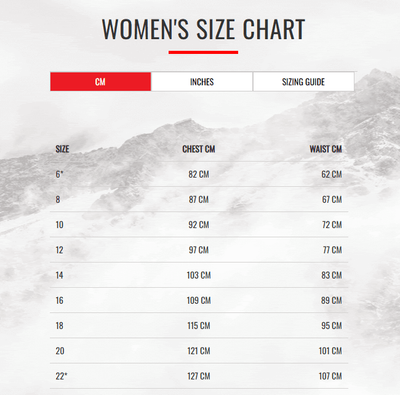
Task: Select the CHEST CM column header
Action: click(x=199, y=149)
